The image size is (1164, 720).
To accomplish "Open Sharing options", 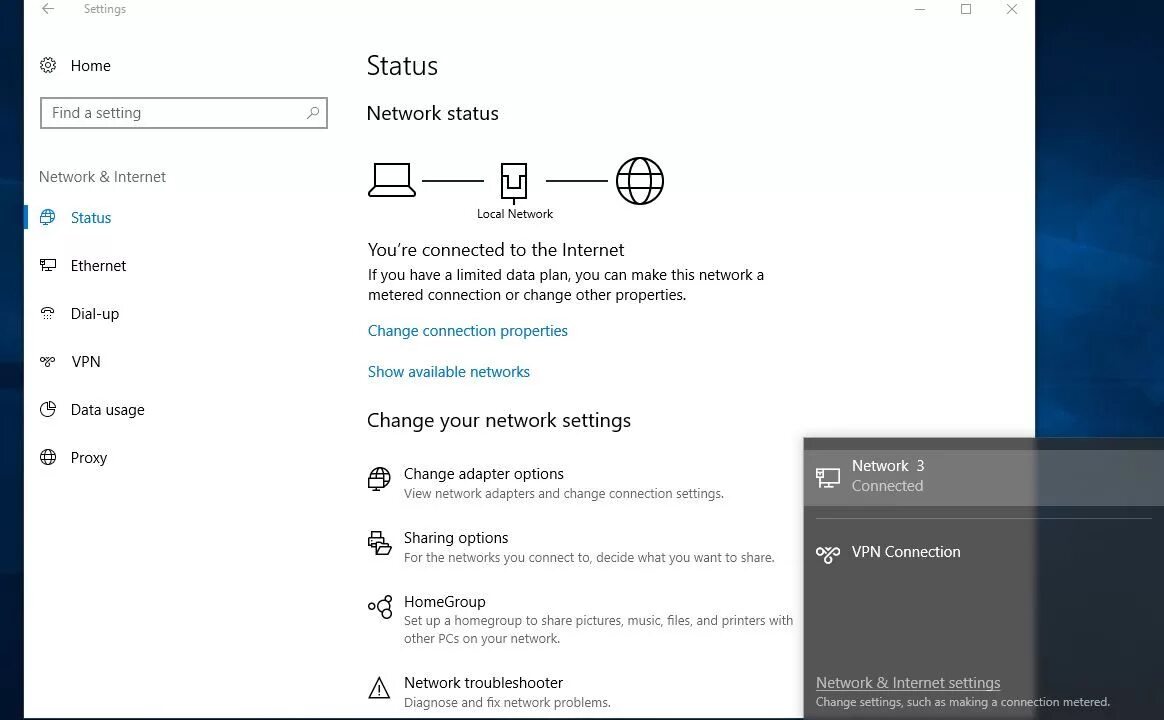I will (x=456, y=537).
